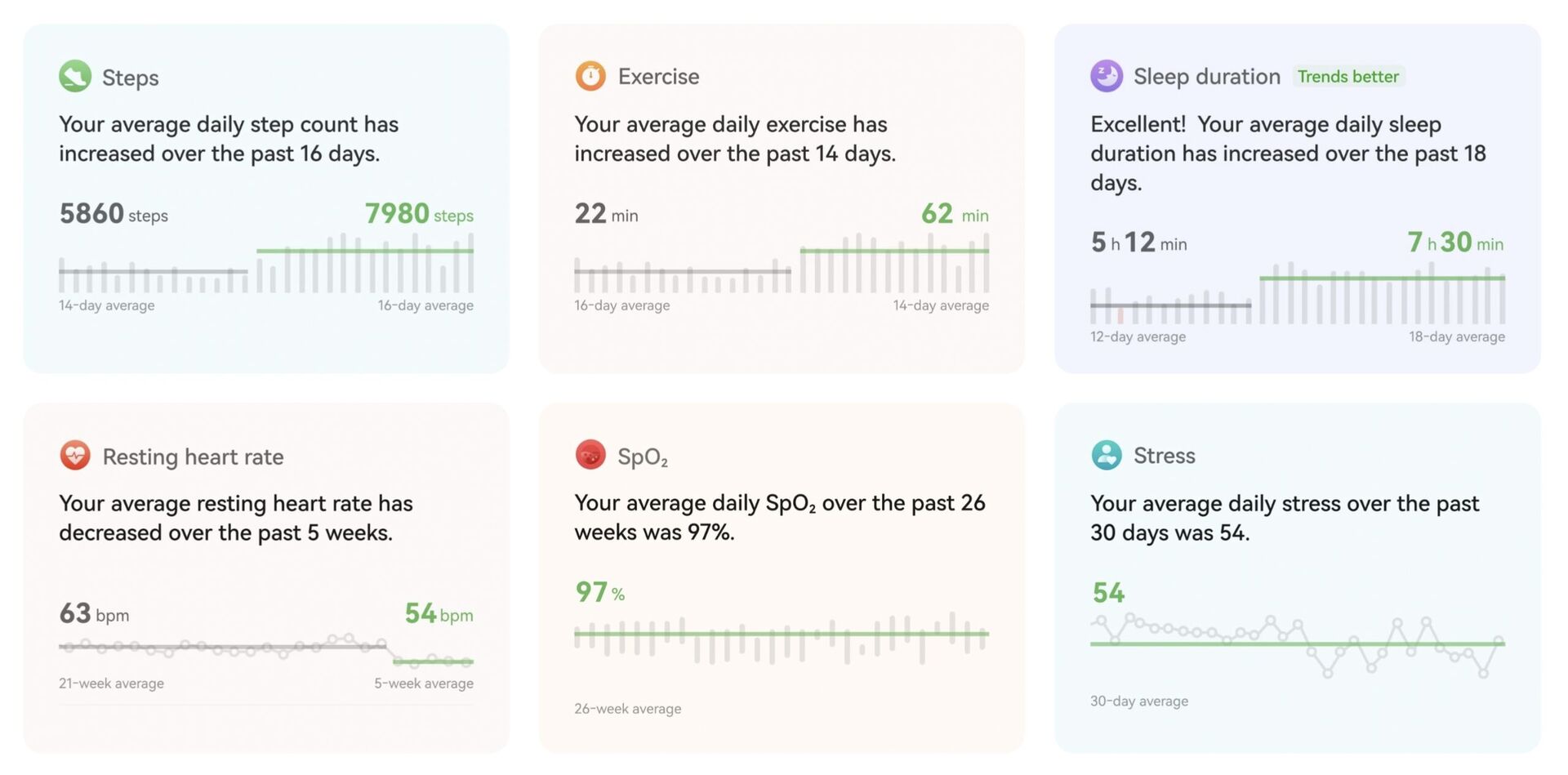Open the Steps card title
Viewport: 1568px width, 775px height.
pyautogui.click(x=131, y=78)
